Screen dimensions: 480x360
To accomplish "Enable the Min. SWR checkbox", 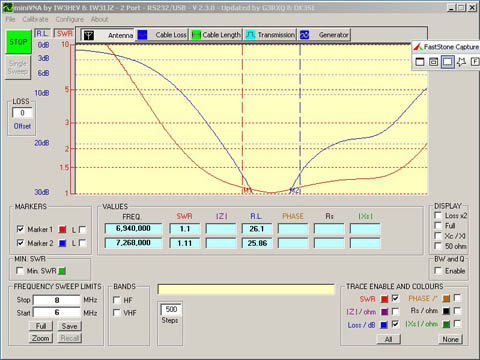I will coord(20,270).
